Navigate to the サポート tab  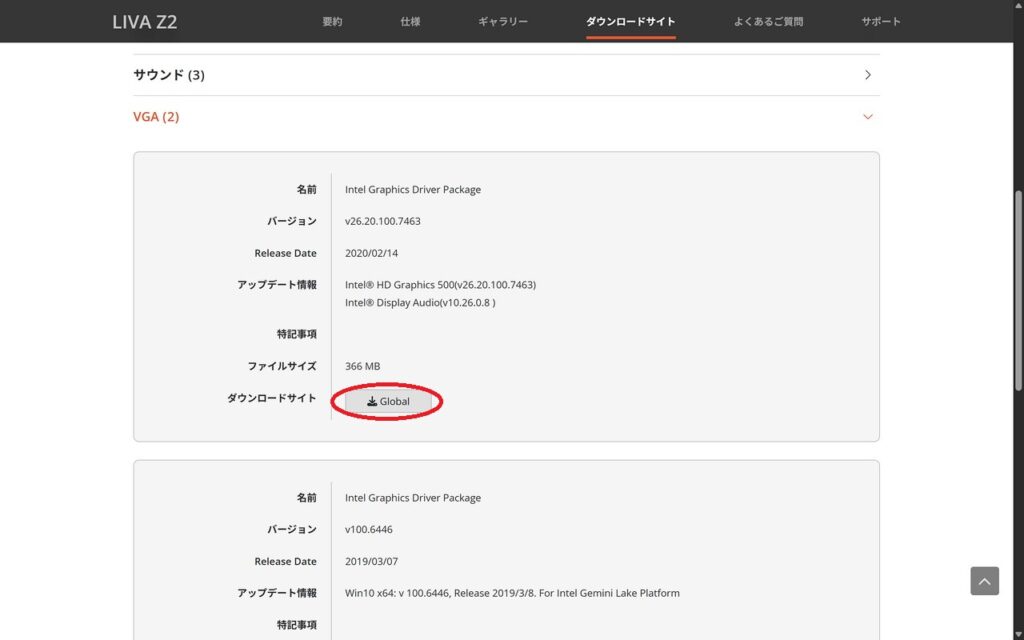coord(881,21)
